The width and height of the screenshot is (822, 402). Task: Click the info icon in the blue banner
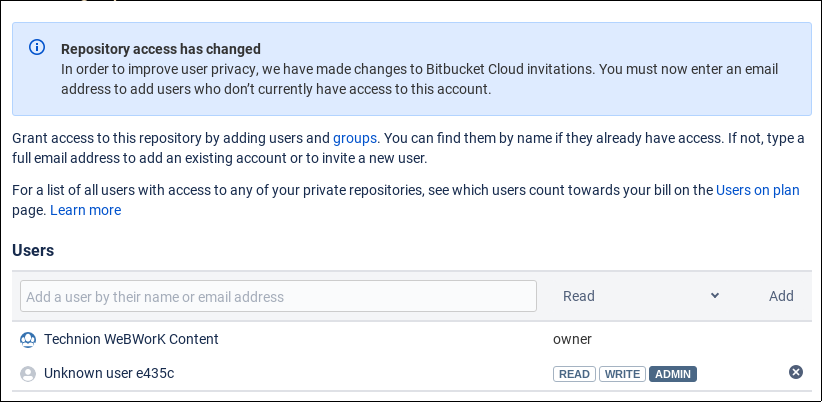pyautogui.click(x=37, y=48)
